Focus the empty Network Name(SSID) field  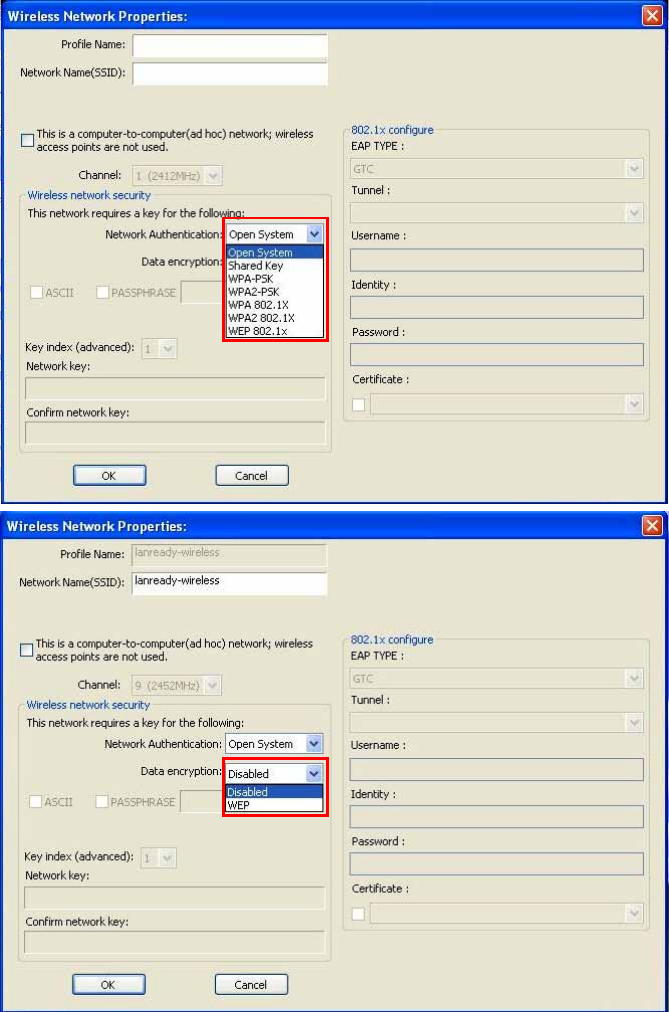[230, 73]
